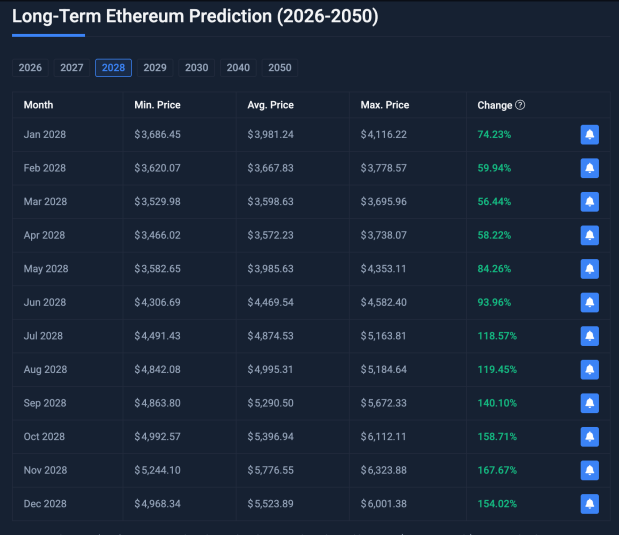Viewport: 619px width, 535px height.
Task: Select the 2027 prediction tab
Action: [x=72, y=68]
